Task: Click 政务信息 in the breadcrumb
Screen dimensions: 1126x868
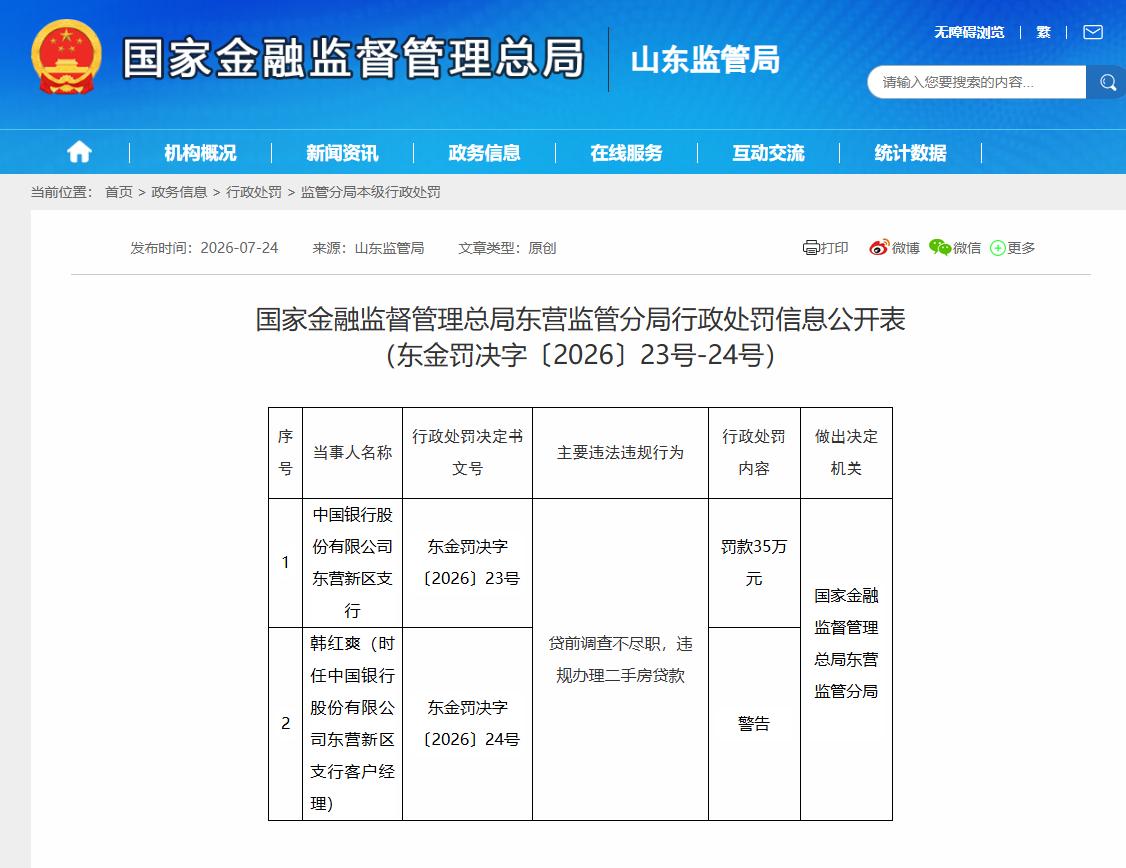Action: tap(180, 192)
